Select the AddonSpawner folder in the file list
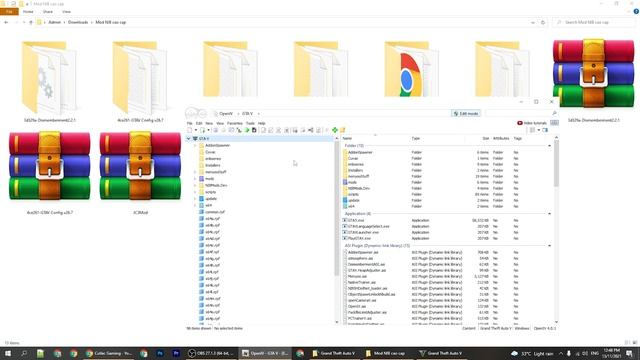Image resolution: width=640 pixels, height=360 pixels. pyautogui.click(x=360, y=152)
